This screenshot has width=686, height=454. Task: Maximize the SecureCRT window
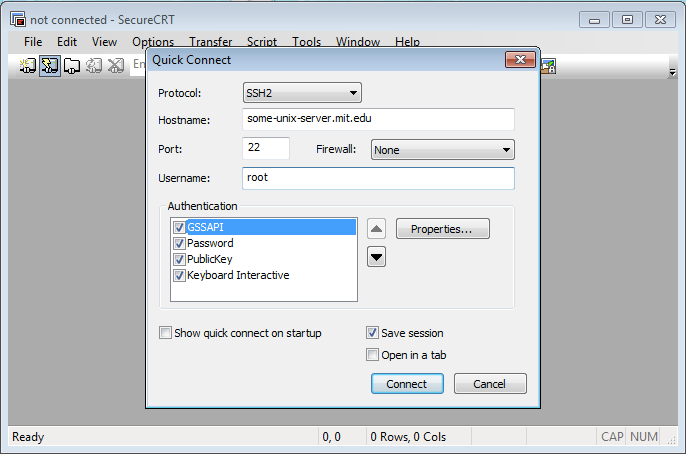click(627, 20)
